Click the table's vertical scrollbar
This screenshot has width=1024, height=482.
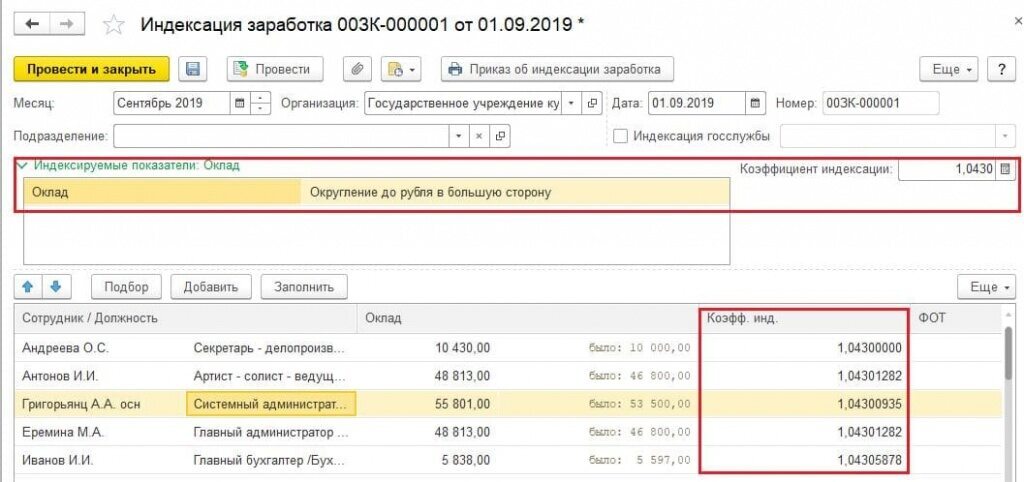click(x=1008, y=355)
